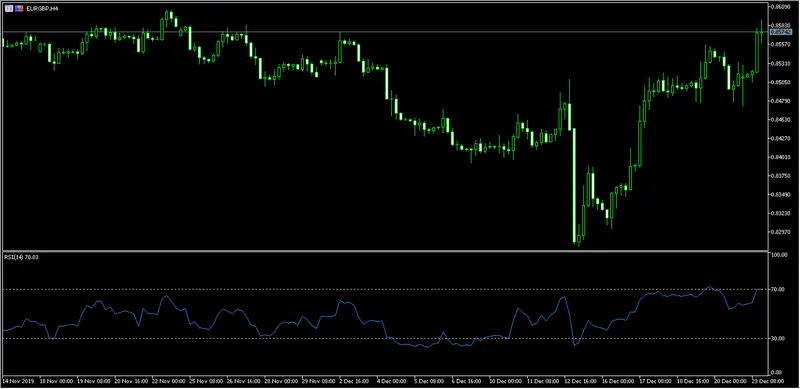Click the 12 Dec 16:00 time axis label
Viewport: 800px width, 389px height.
pyautogui.click(x=580, y=381)
